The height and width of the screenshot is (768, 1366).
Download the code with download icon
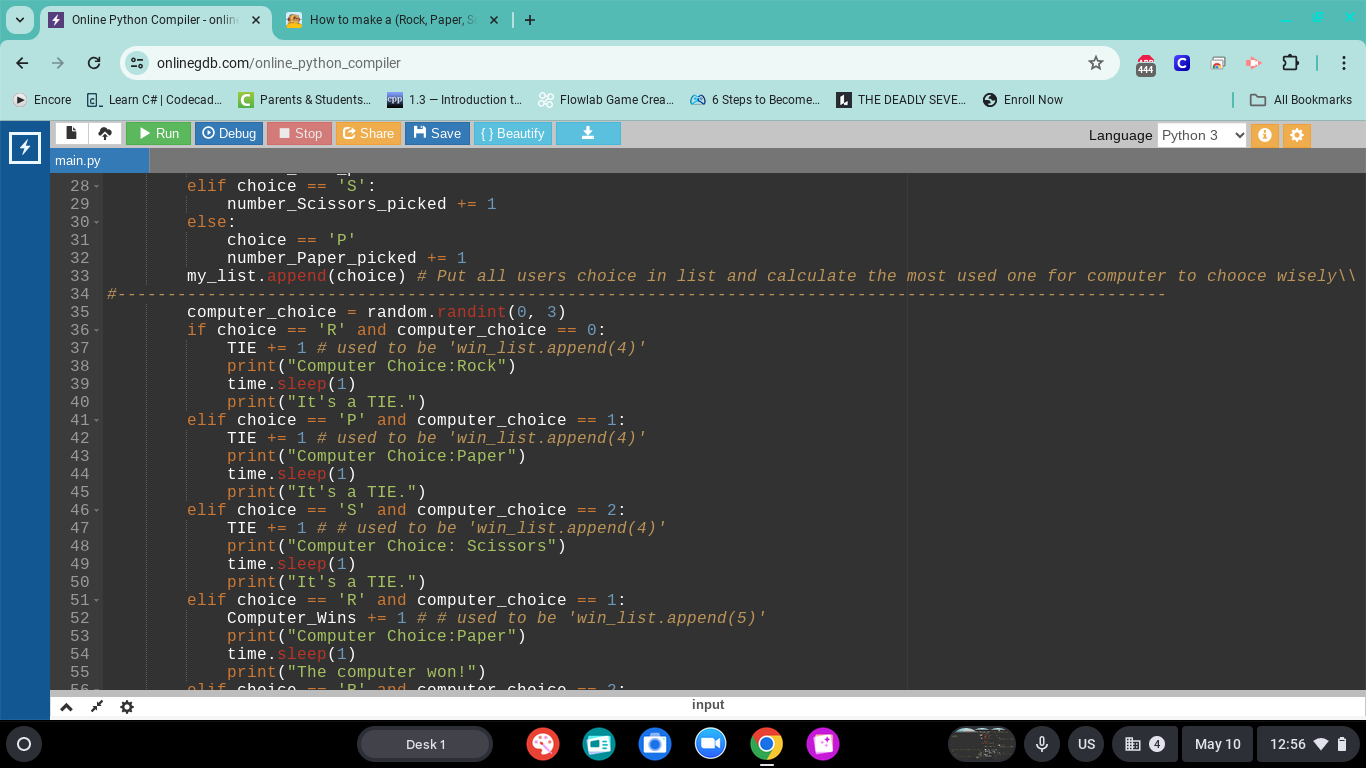point(588,133)
